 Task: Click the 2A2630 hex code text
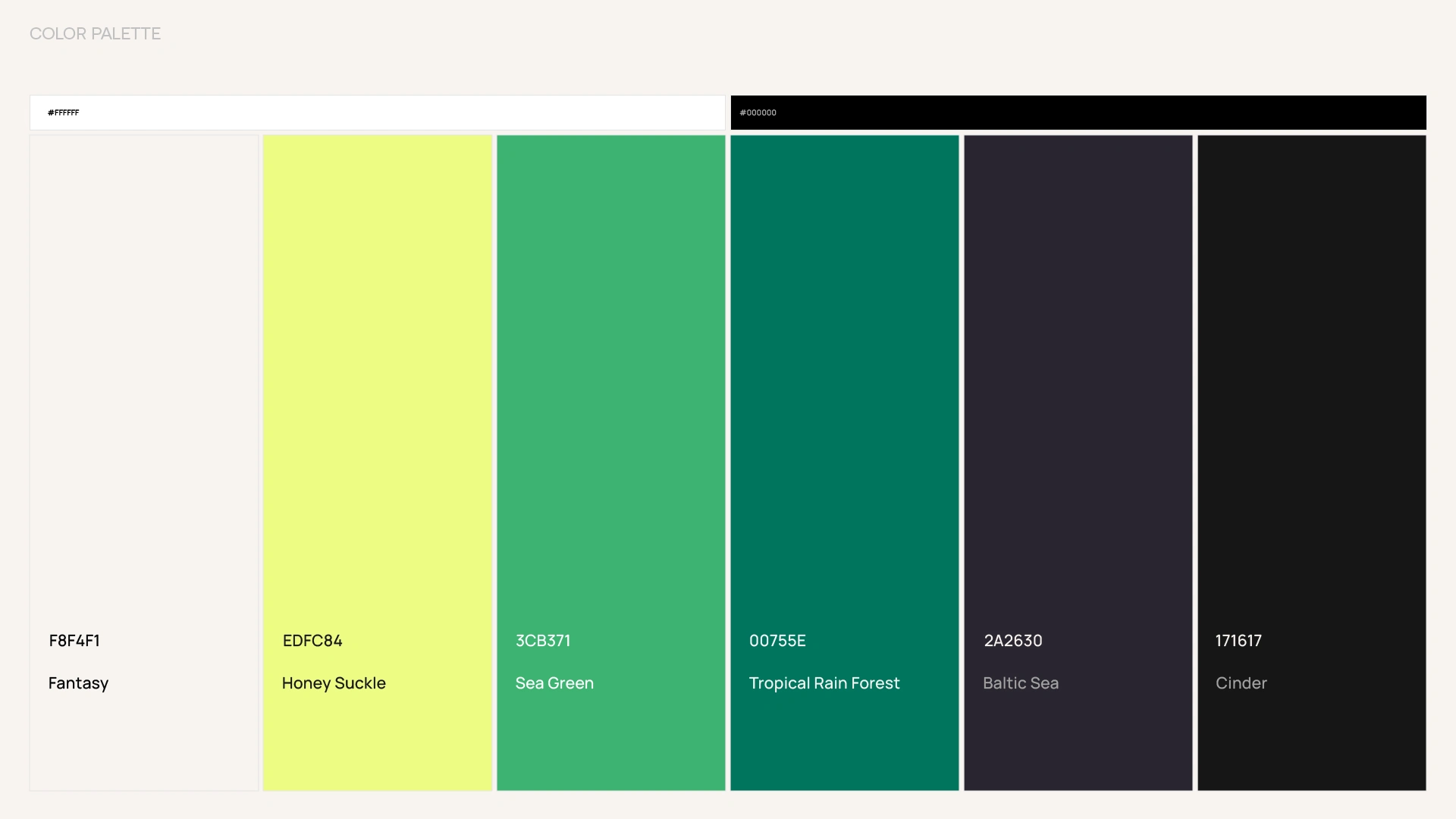(1013, 641)
